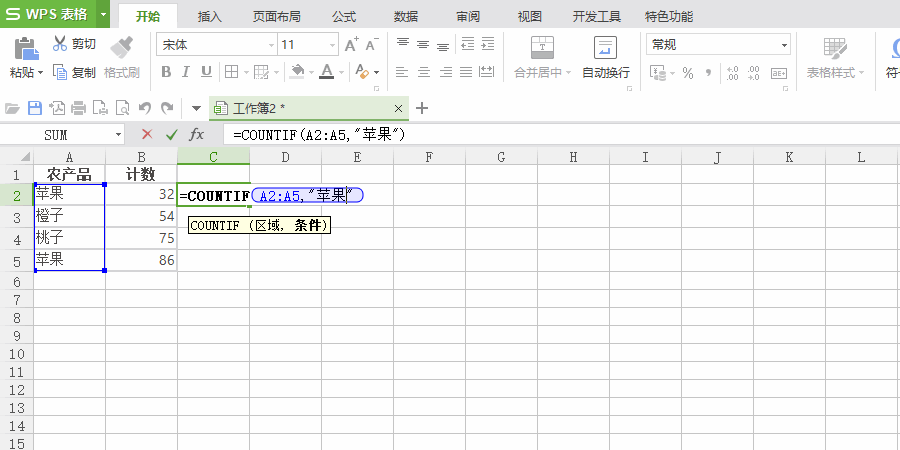Viewport: 900px width, 450px height.
Task: Click the justify alignment icon
Action: 466,72
